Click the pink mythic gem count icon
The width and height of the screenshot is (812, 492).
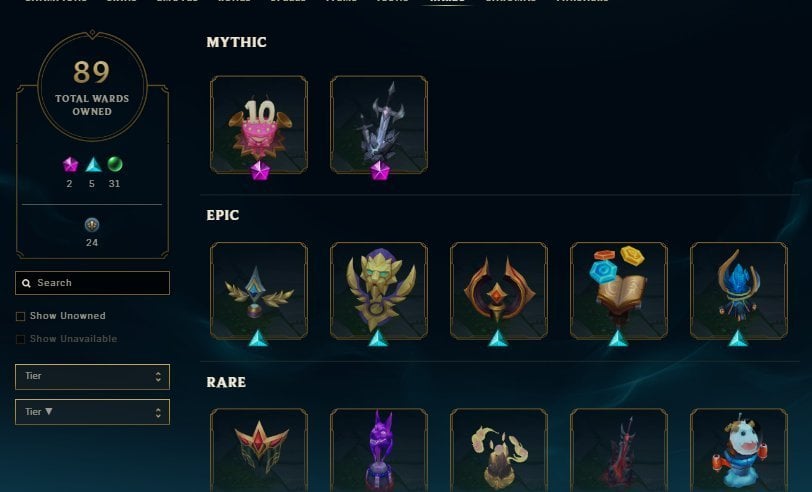pos(70,165)
